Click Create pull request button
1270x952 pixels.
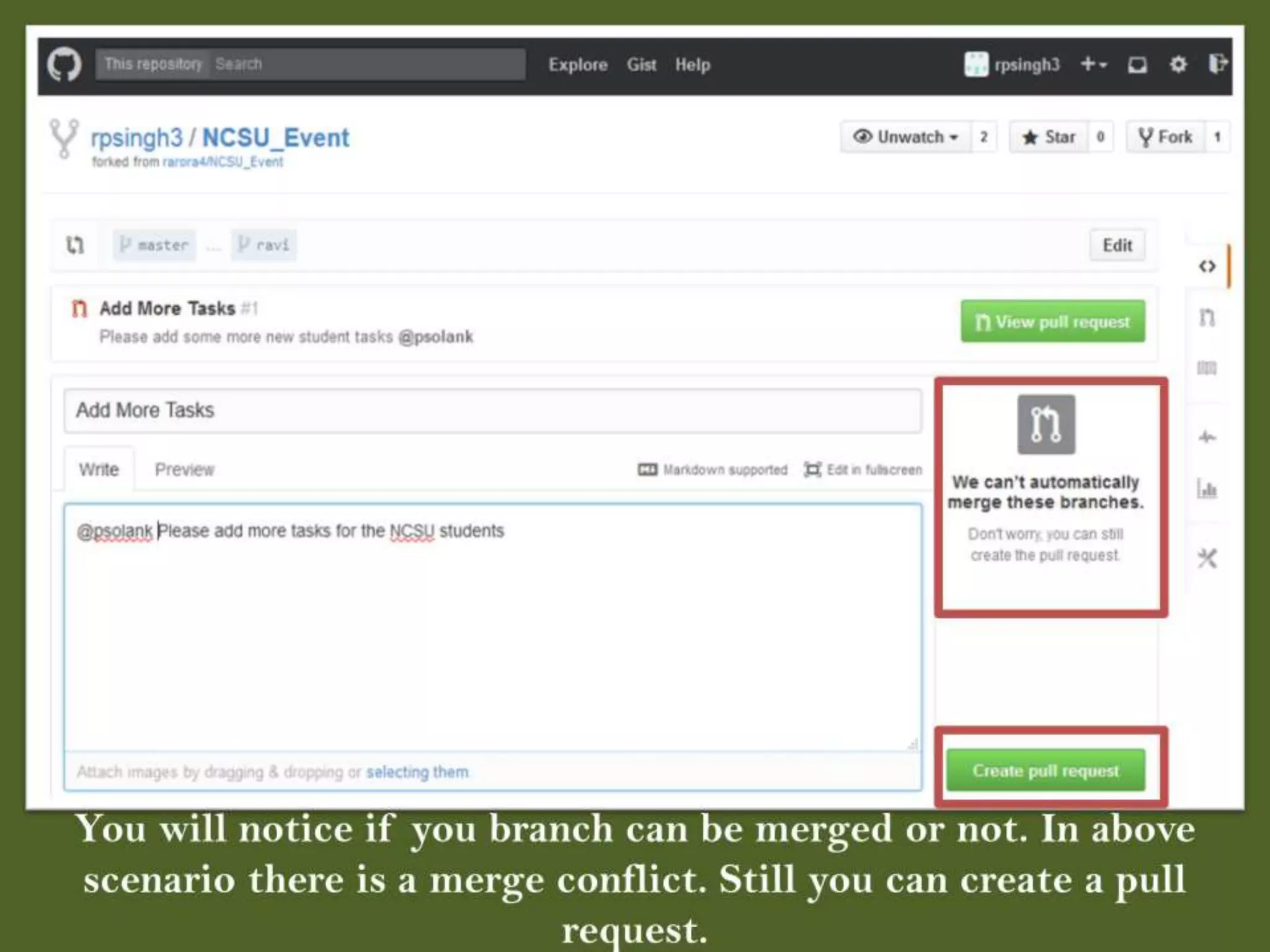(1046, 770)
